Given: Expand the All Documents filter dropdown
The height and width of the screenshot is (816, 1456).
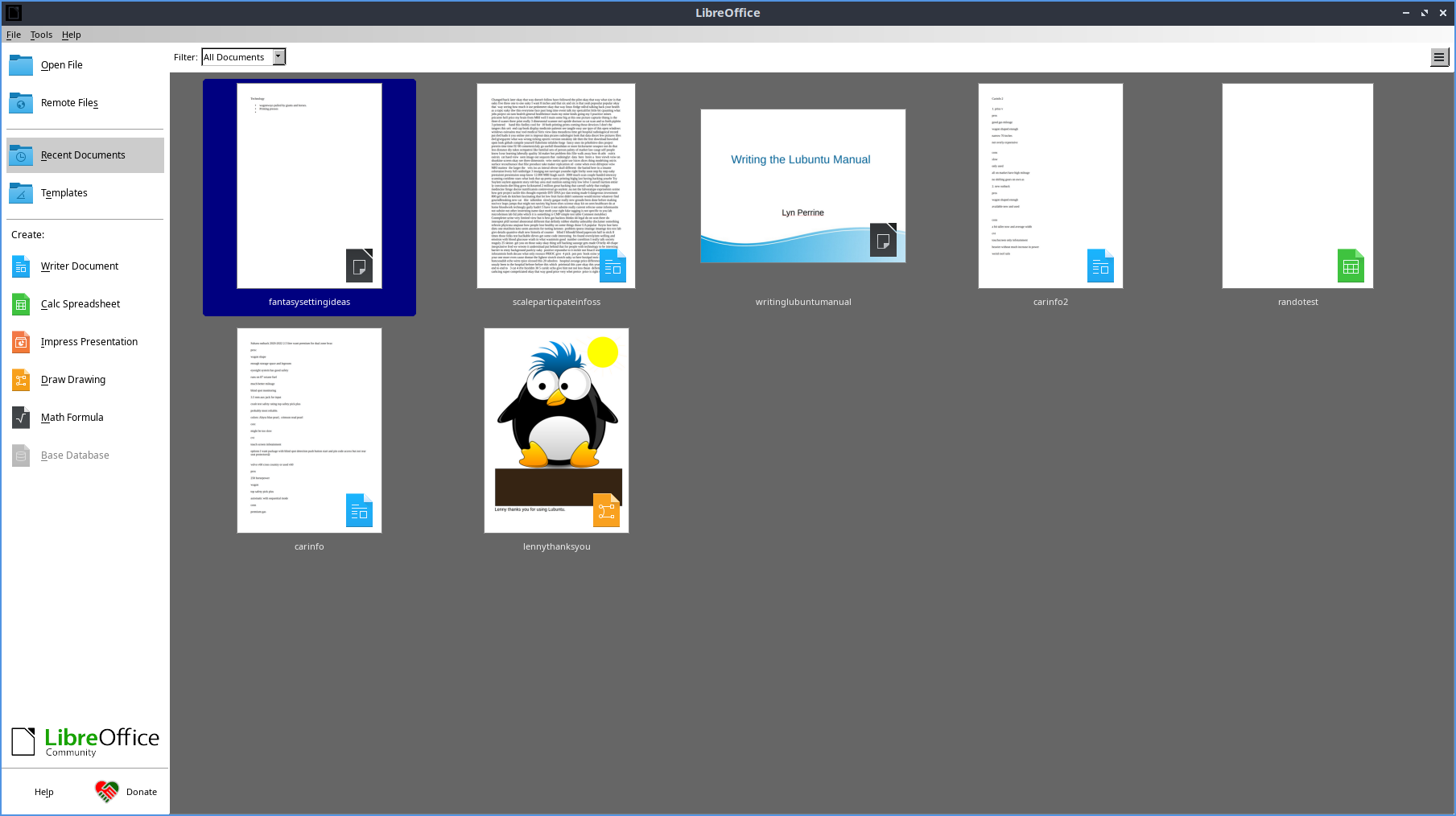Looking at the screenshot, I should pyautogui.click(x=278, y=57).
